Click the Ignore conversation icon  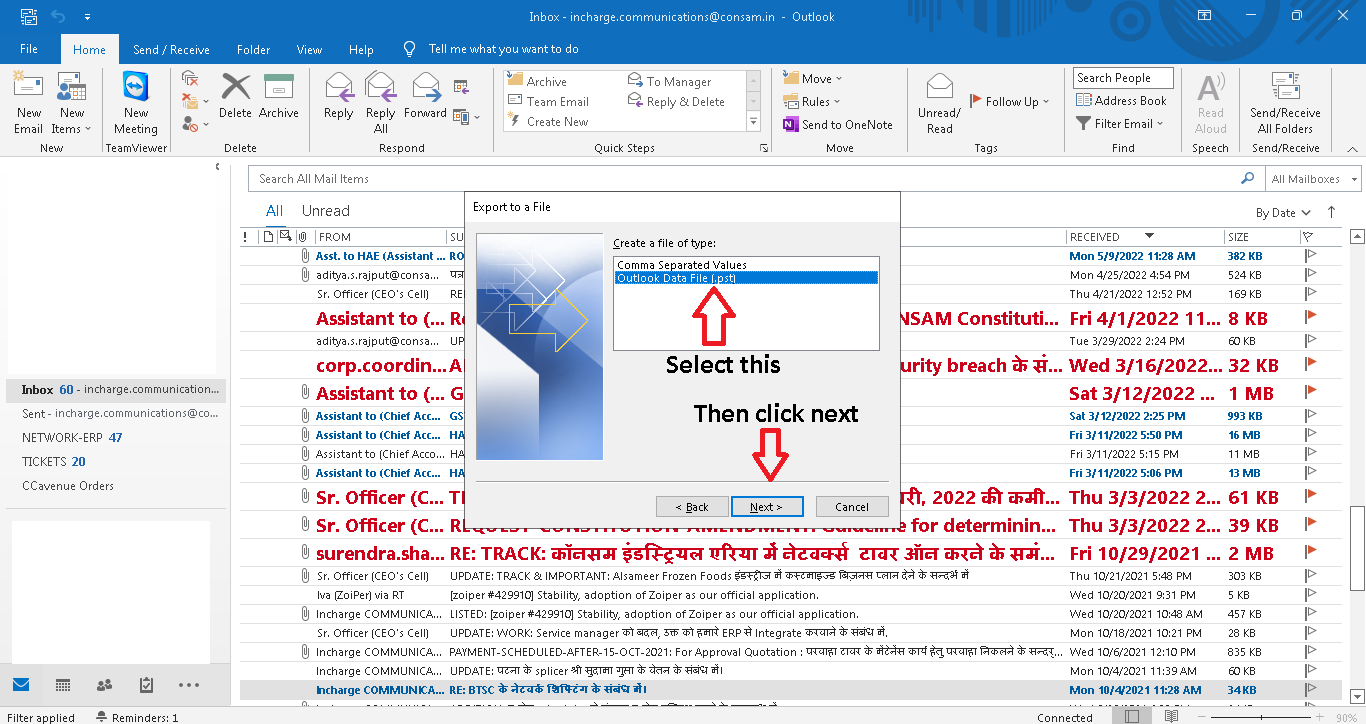(190, 78)
